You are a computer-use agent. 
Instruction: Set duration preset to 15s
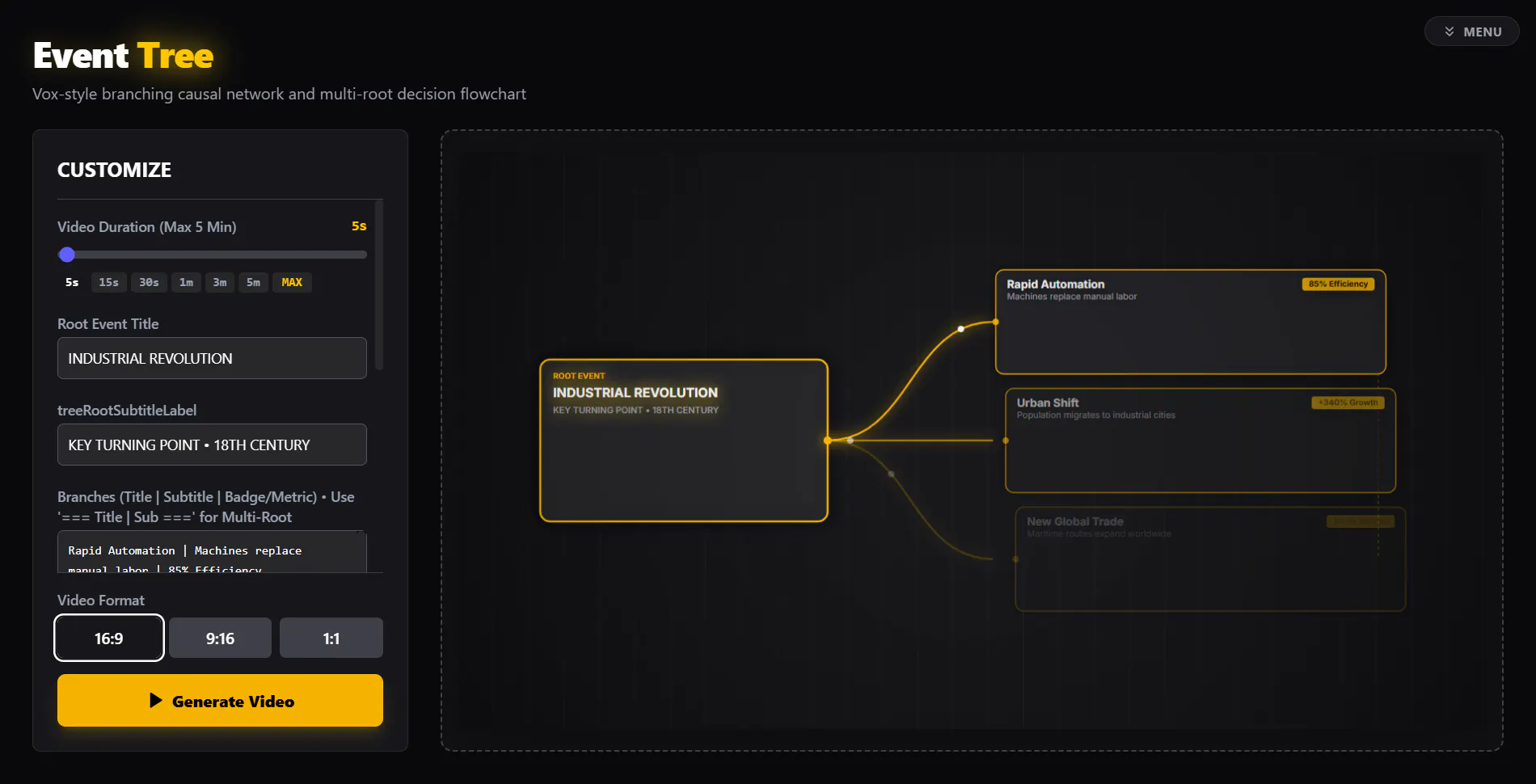108,282
